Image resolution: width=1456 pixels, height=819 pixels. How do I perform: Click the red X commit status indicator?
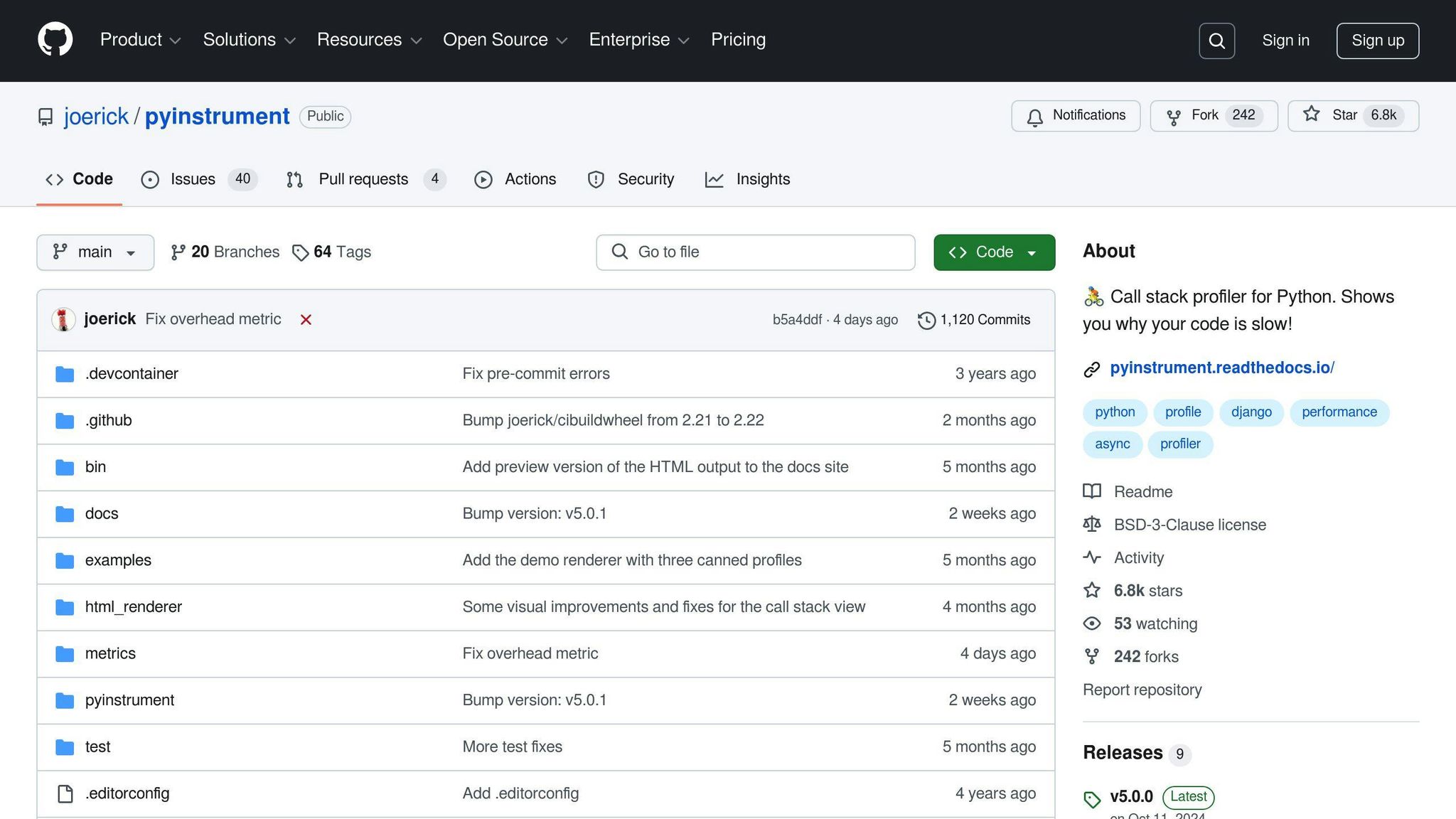[x=305, y=319]
